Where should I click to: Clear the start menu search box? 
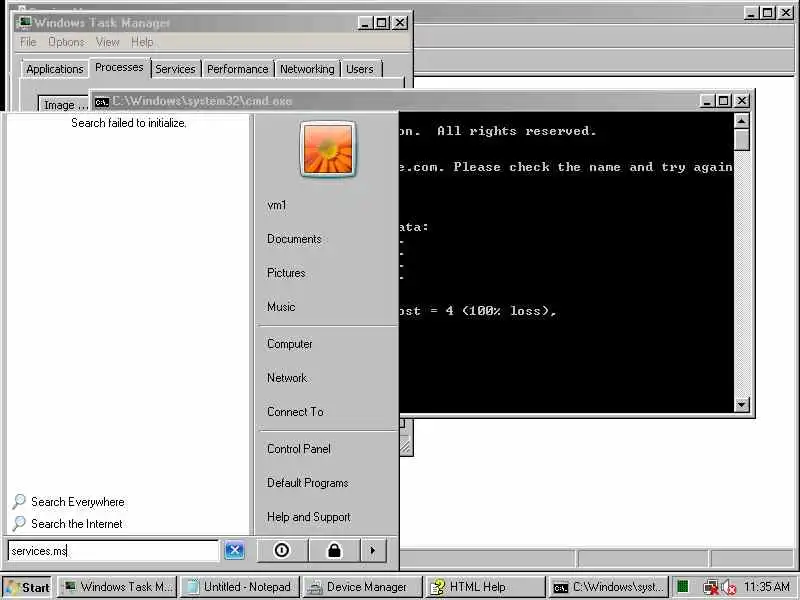point(234,551)
